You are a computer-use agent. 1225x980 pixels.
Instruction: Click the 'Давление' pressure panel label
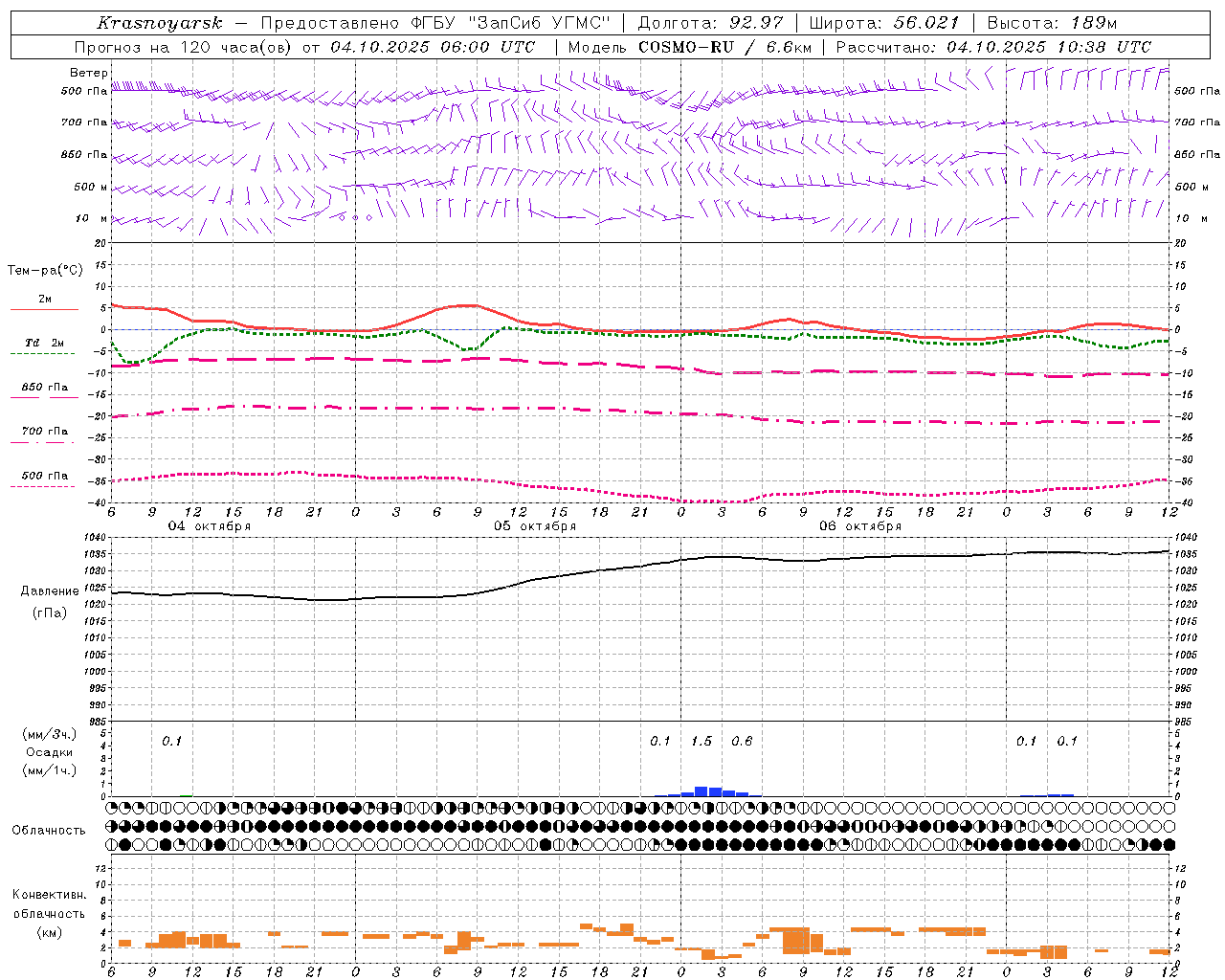pyautogui.click(x=50, y=591)
